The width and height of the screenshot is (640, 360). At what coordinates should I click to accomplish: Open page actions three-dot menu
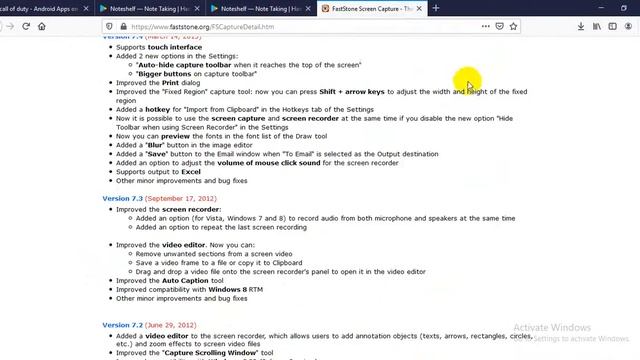485,27
